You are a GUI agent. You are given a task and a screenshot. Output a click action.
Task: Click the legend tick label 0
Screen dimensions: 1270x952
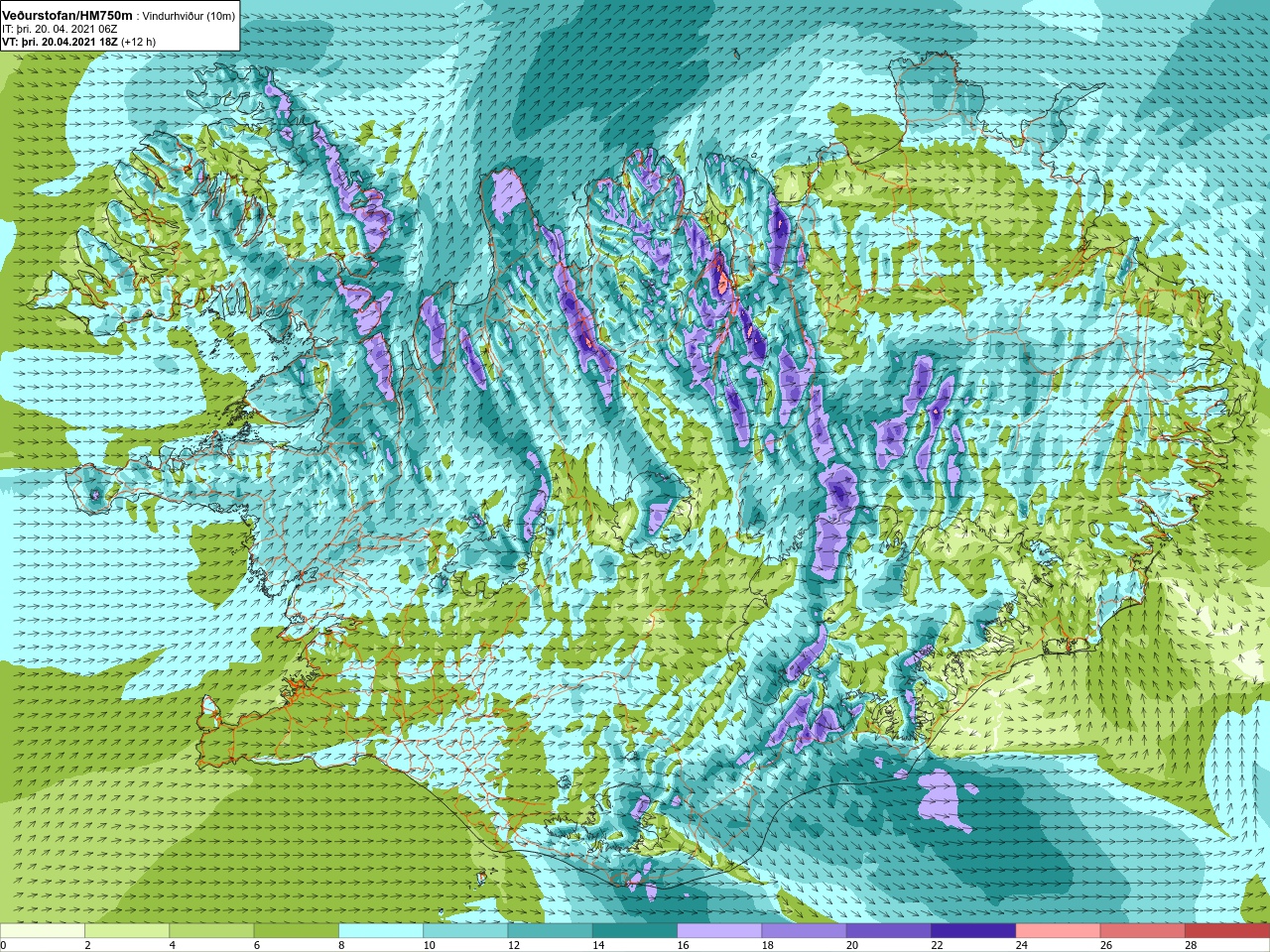[x=4, y=945]
